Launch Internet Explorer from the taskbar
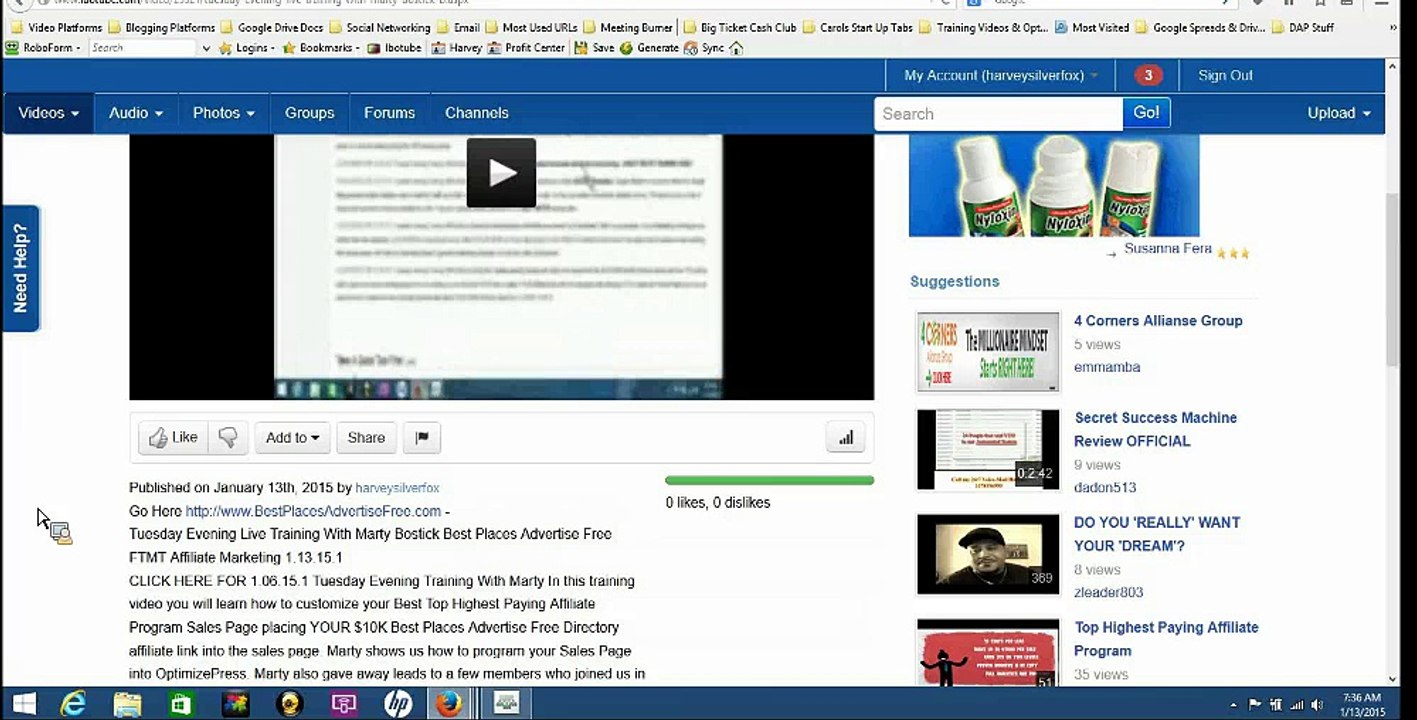Image resolution: width=1417 pixels, height=720 pixels. coord(73,704)
